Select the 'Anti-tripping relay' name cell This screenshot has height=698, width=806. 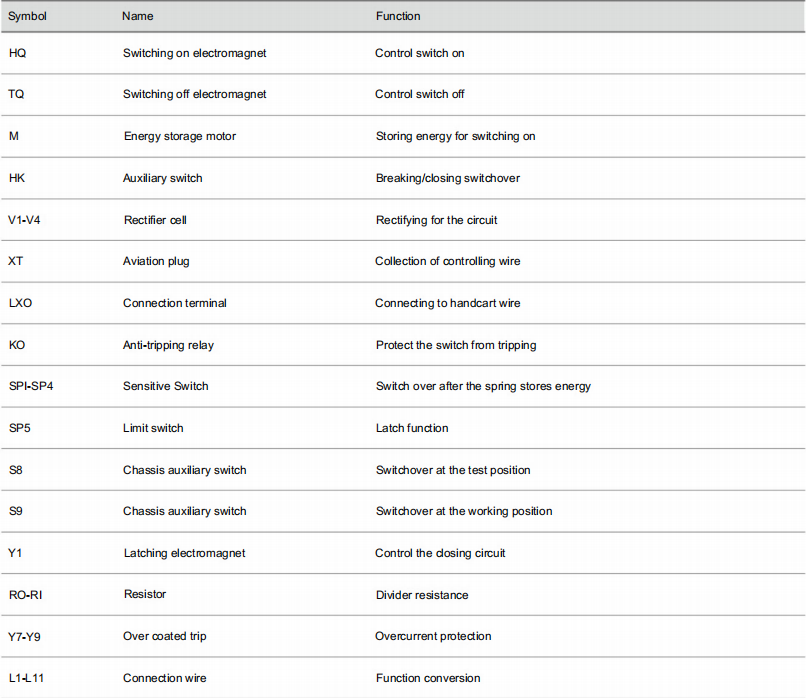pyautogui.click(x=168, y=345)
